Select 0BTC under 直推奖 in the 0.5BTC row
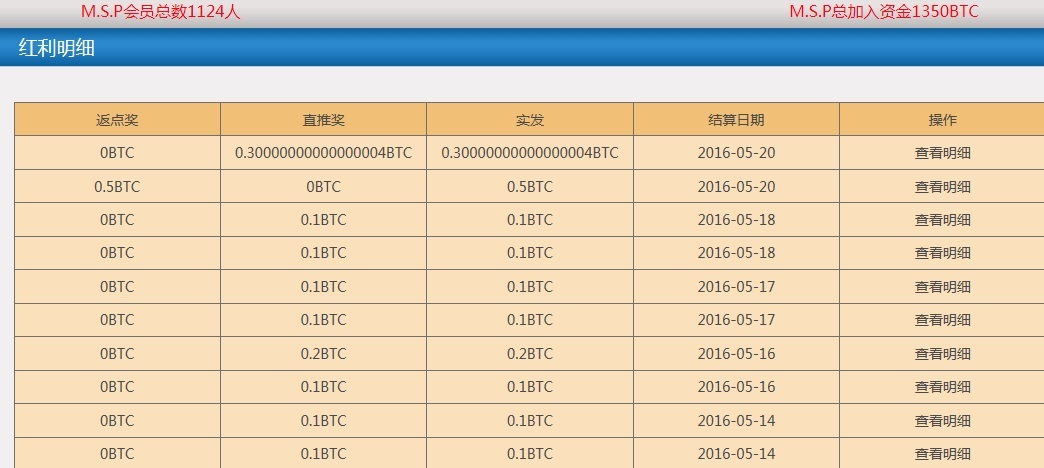Viewport: 1044px width, 468px height. pos(324,186)
